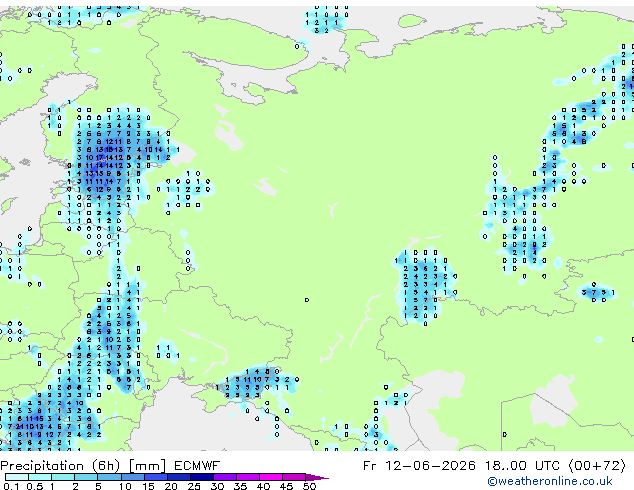
Task: Select the 45–50 mm legend swatch
Action: coord(294,477)
